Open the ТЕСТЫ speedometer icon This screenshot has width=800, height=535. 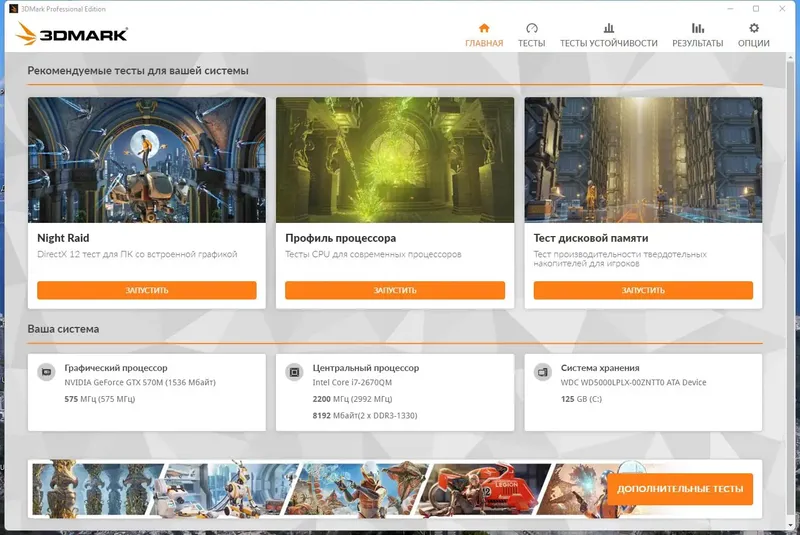(x=532, y=28)
